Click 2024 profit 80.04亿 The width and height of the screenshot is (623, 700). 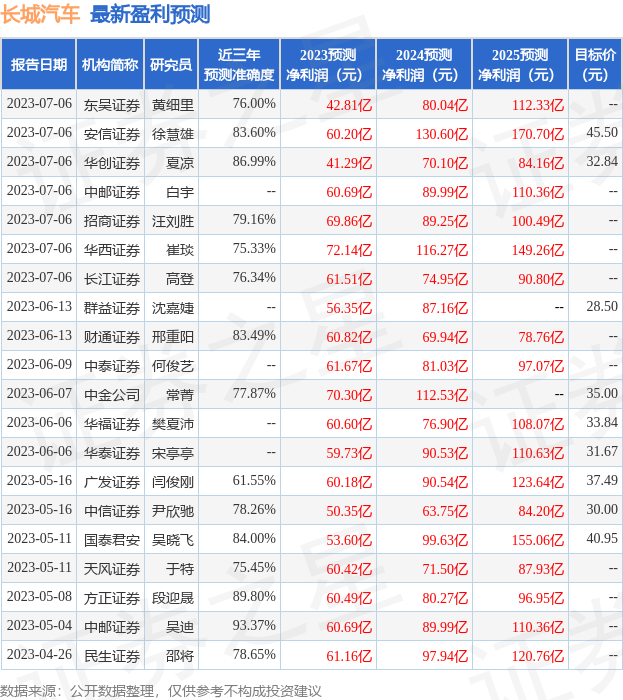click(445, 105)
